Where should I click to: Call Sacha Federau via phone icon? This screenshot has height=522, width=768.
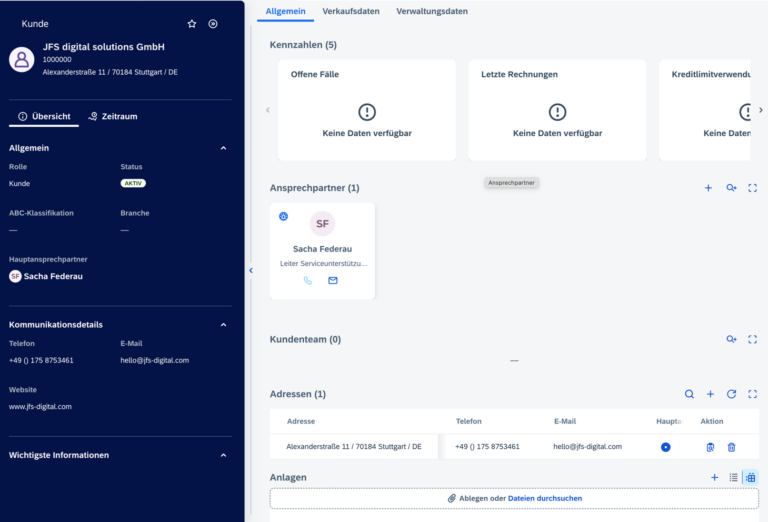pos(308,280)
